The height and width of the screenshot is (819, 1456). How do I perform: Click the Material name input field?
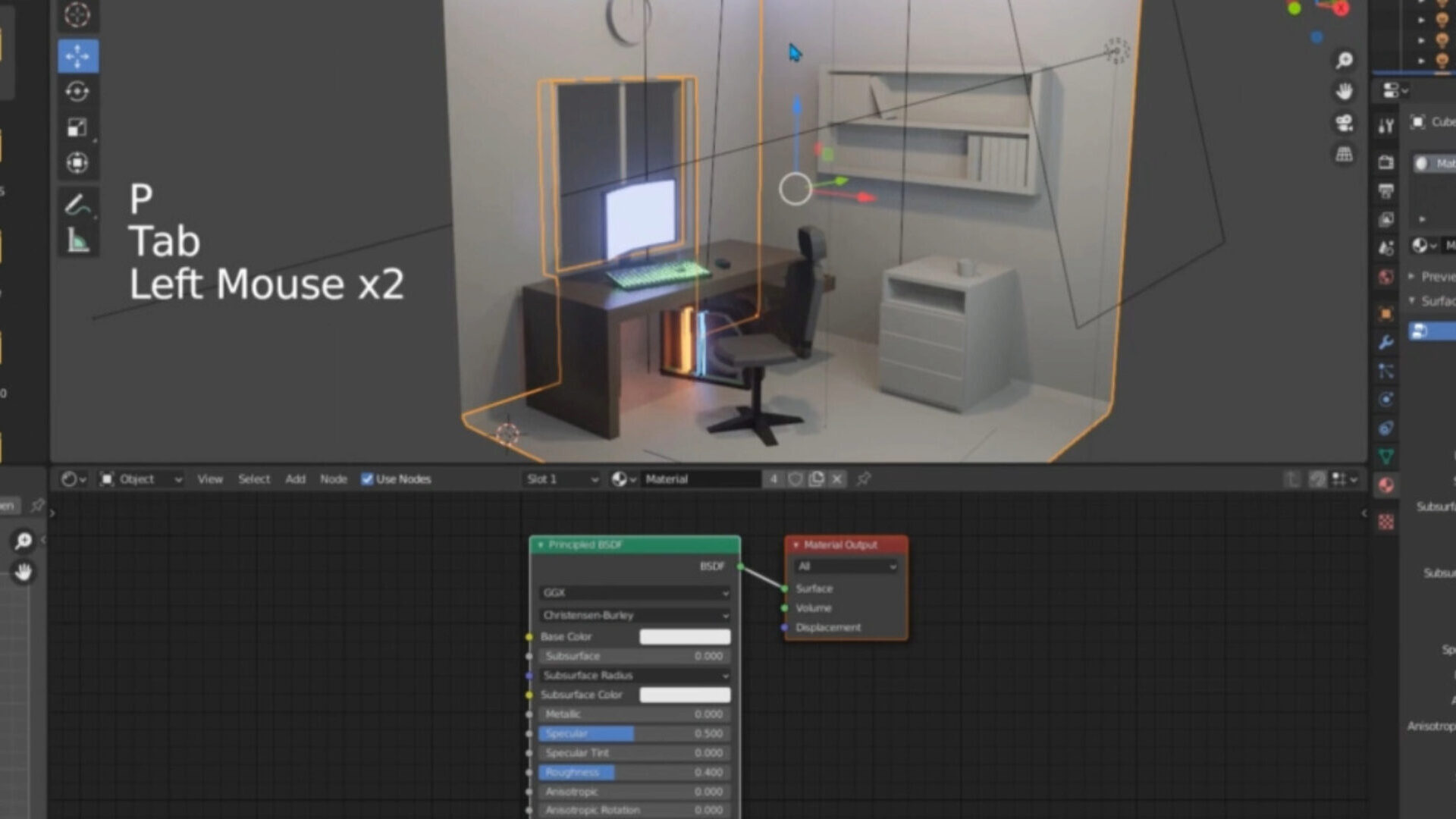click(699, 479)
